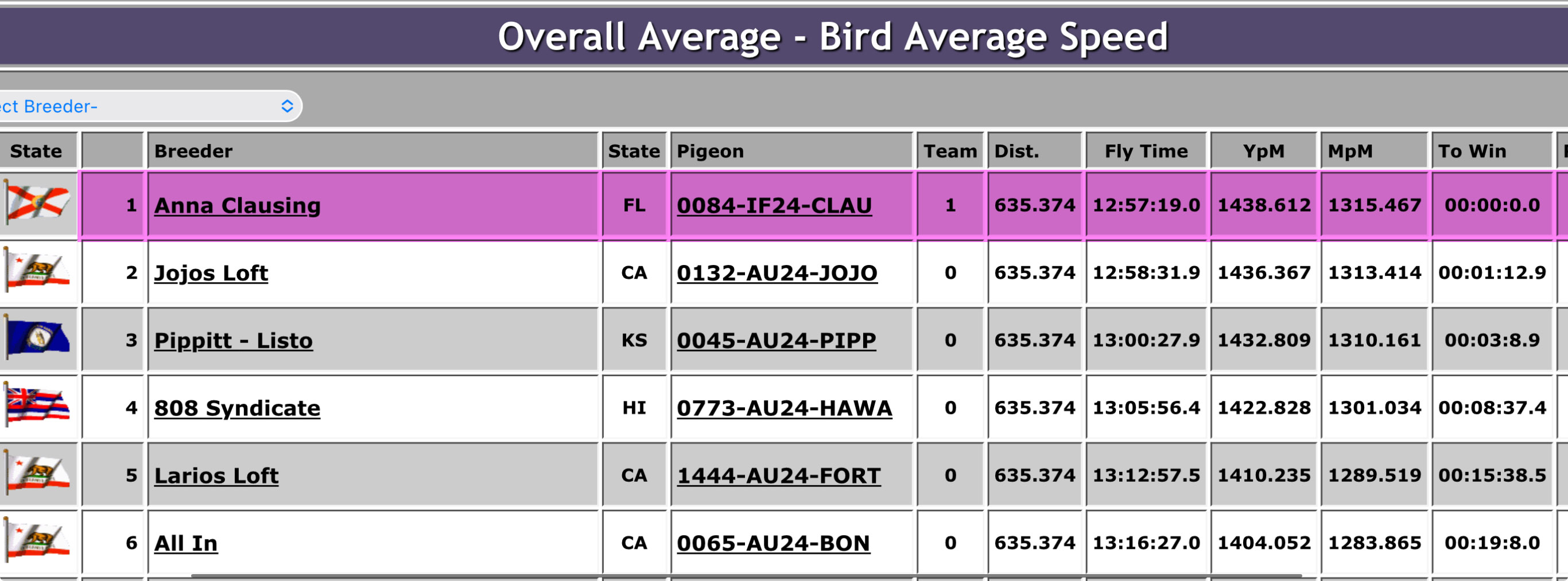
Task: Open pigeon 0045-AU24-PIPP details
Action: pos(776,341)
